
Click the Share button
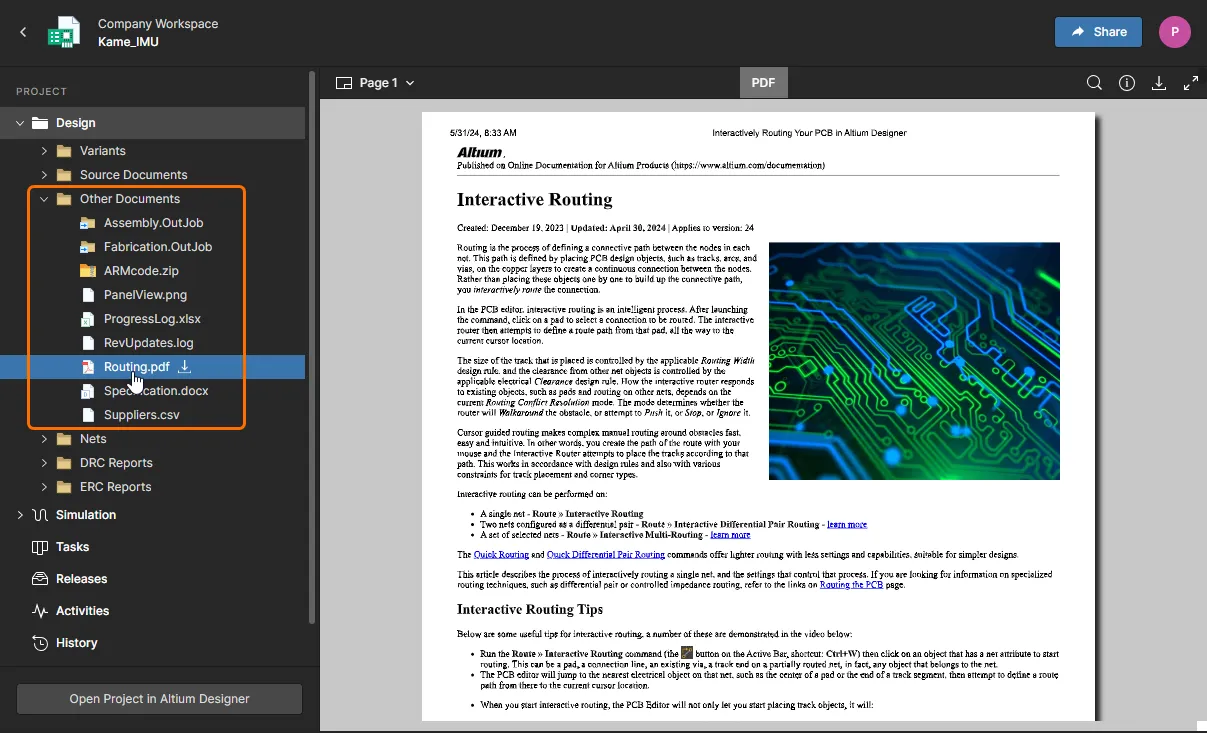click(1098, 32)
